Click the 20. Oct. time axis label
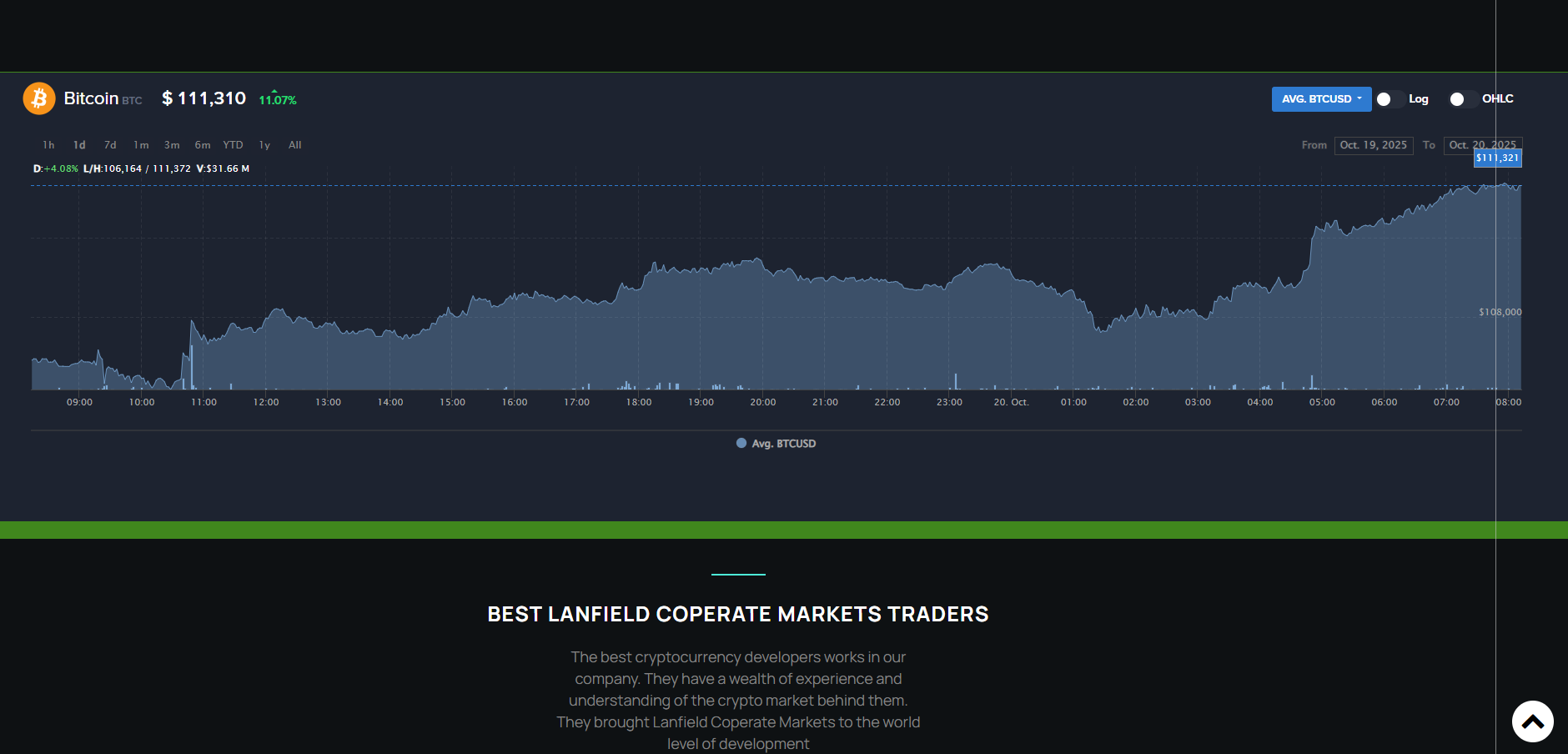The image size is (1568, 754). point(1011,402)
